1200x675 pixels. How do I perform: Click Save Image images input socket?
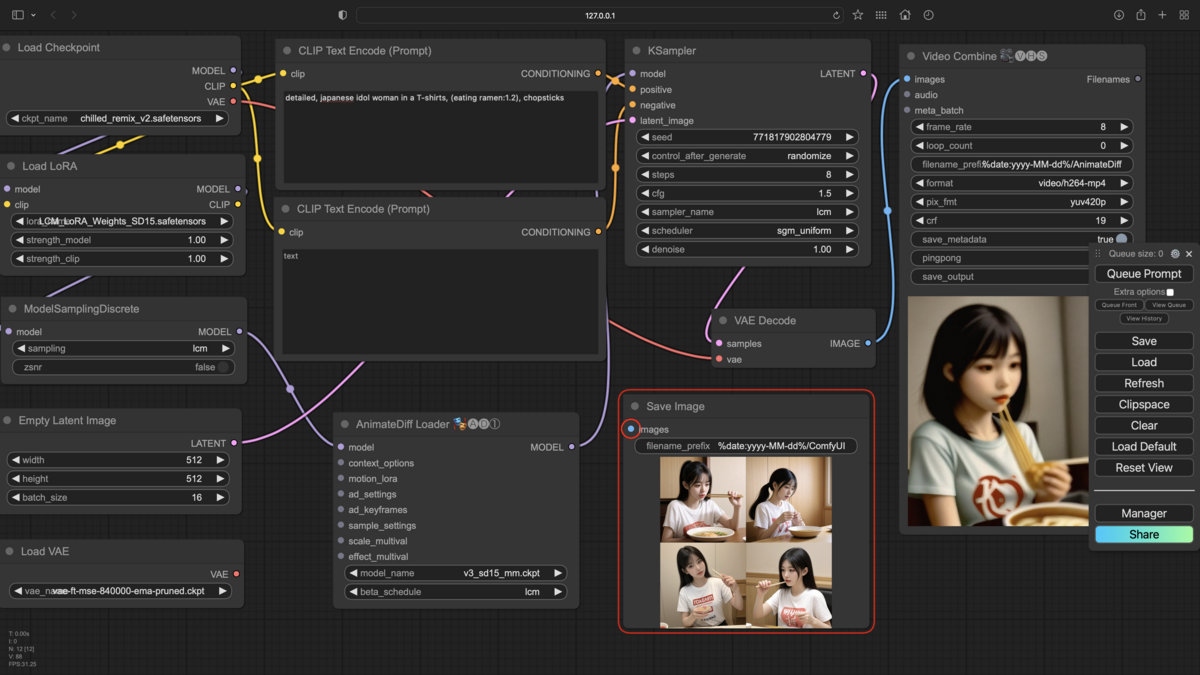(x=631, y=429)
